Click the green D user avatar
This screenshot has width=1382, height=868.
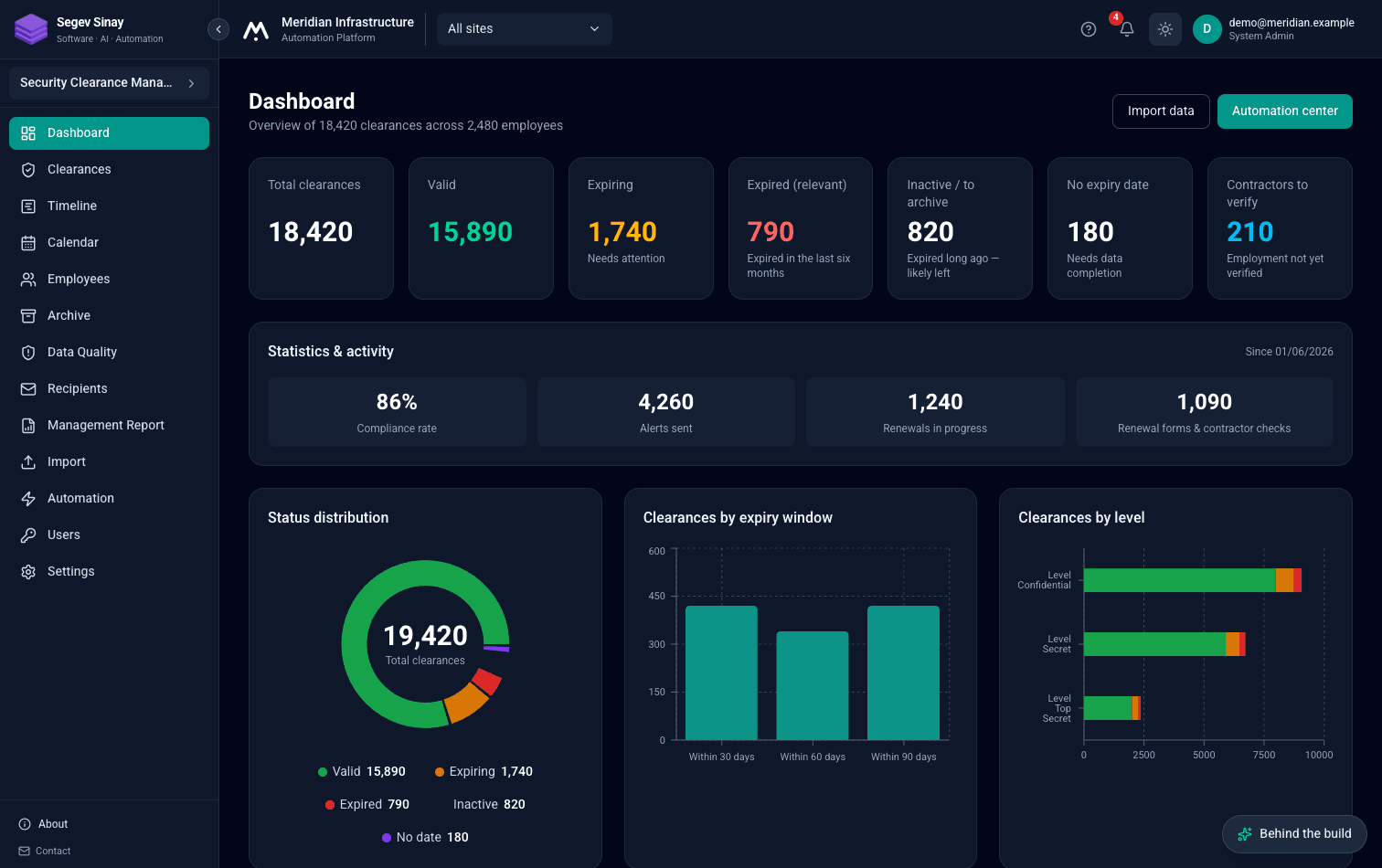pos(1207,29)
